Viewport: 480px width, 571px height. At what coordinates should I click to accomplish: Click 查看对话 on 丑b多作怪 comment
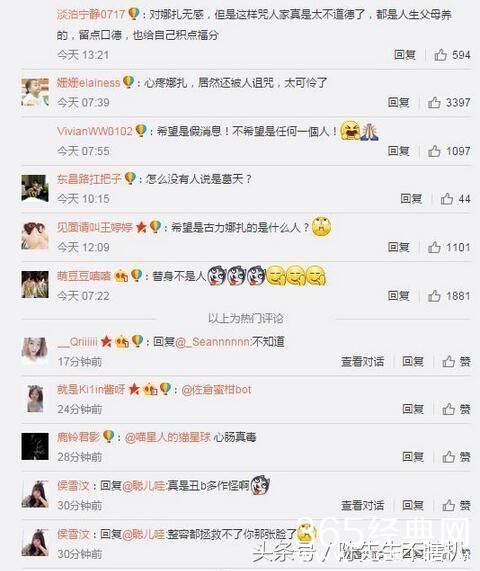362,505
